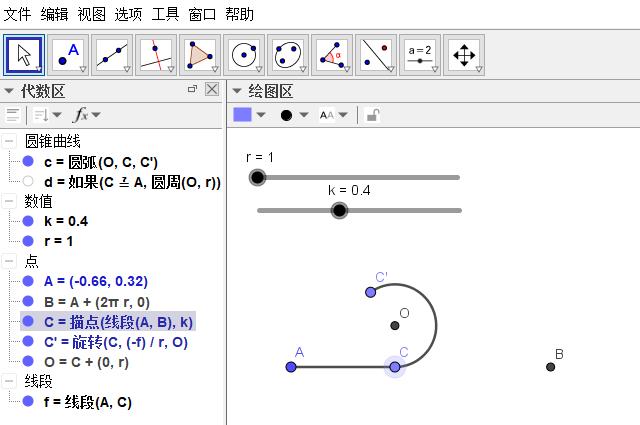
Task: Select the Angle tool
Action: (x=333, y=55)
